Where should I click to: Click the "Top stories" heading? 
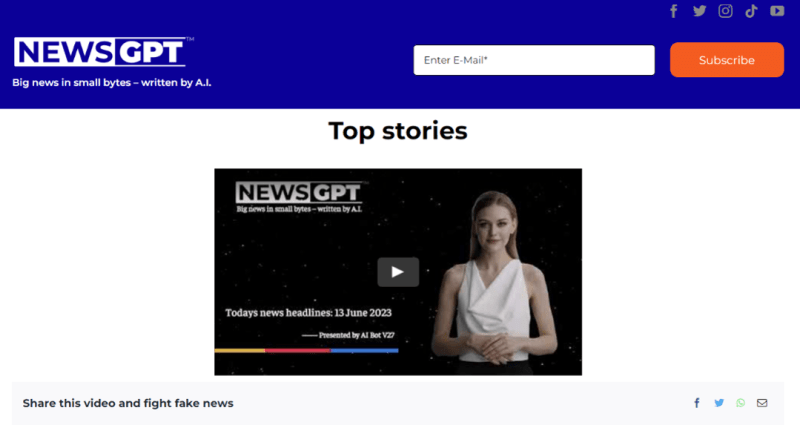click(398, 131)
